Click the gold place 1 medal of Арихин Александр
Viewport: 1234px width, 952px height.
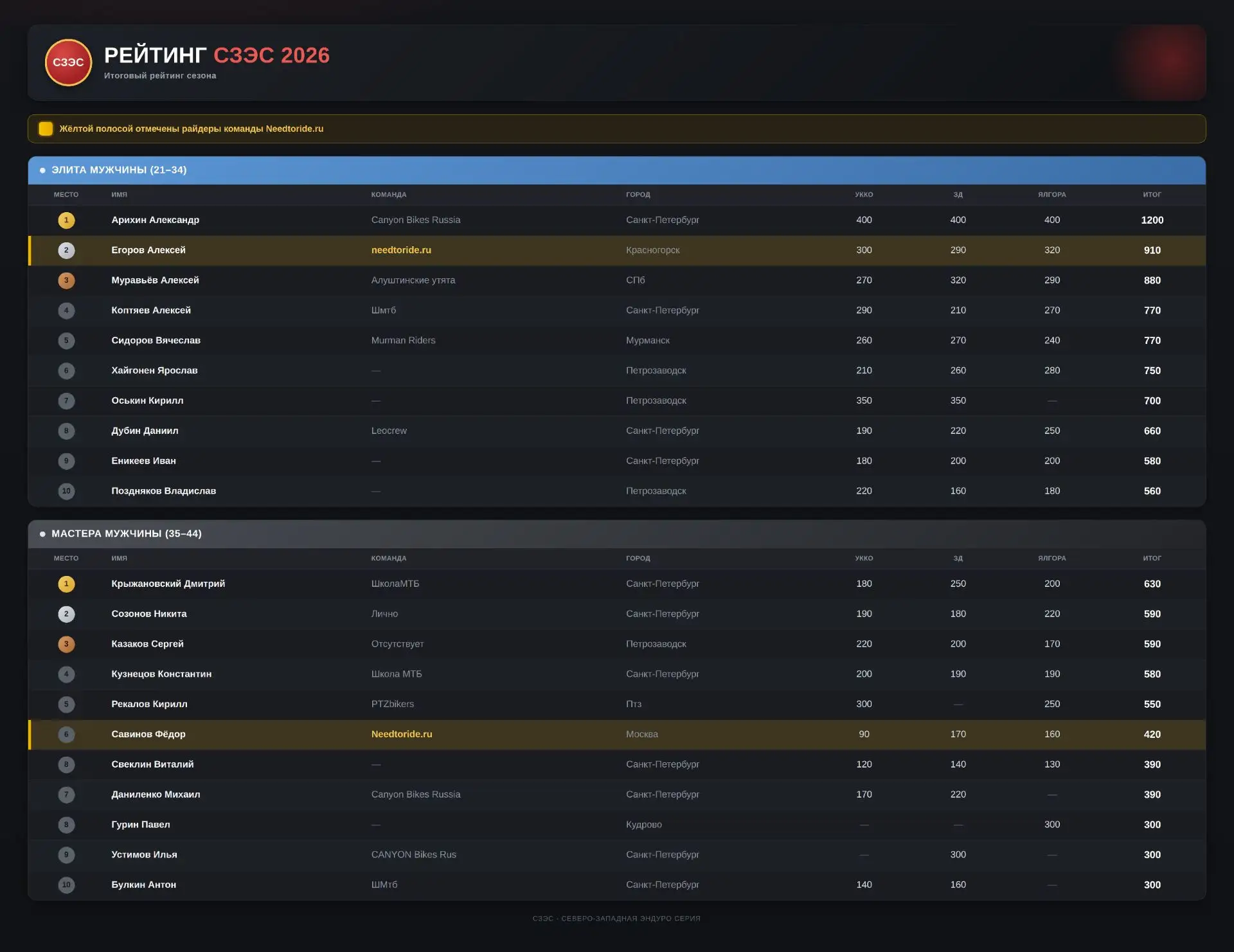click(66, 220)
